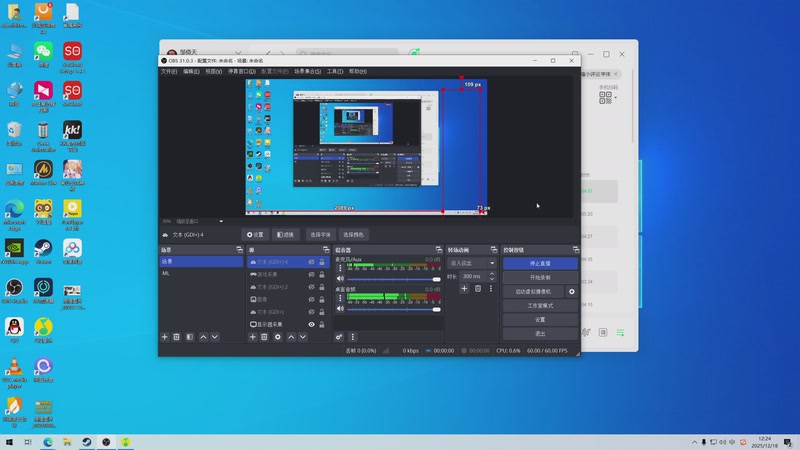Open the audio mixer bottom three-dot menu
Screen dimensions: 800x450
(x=353, y=337)
